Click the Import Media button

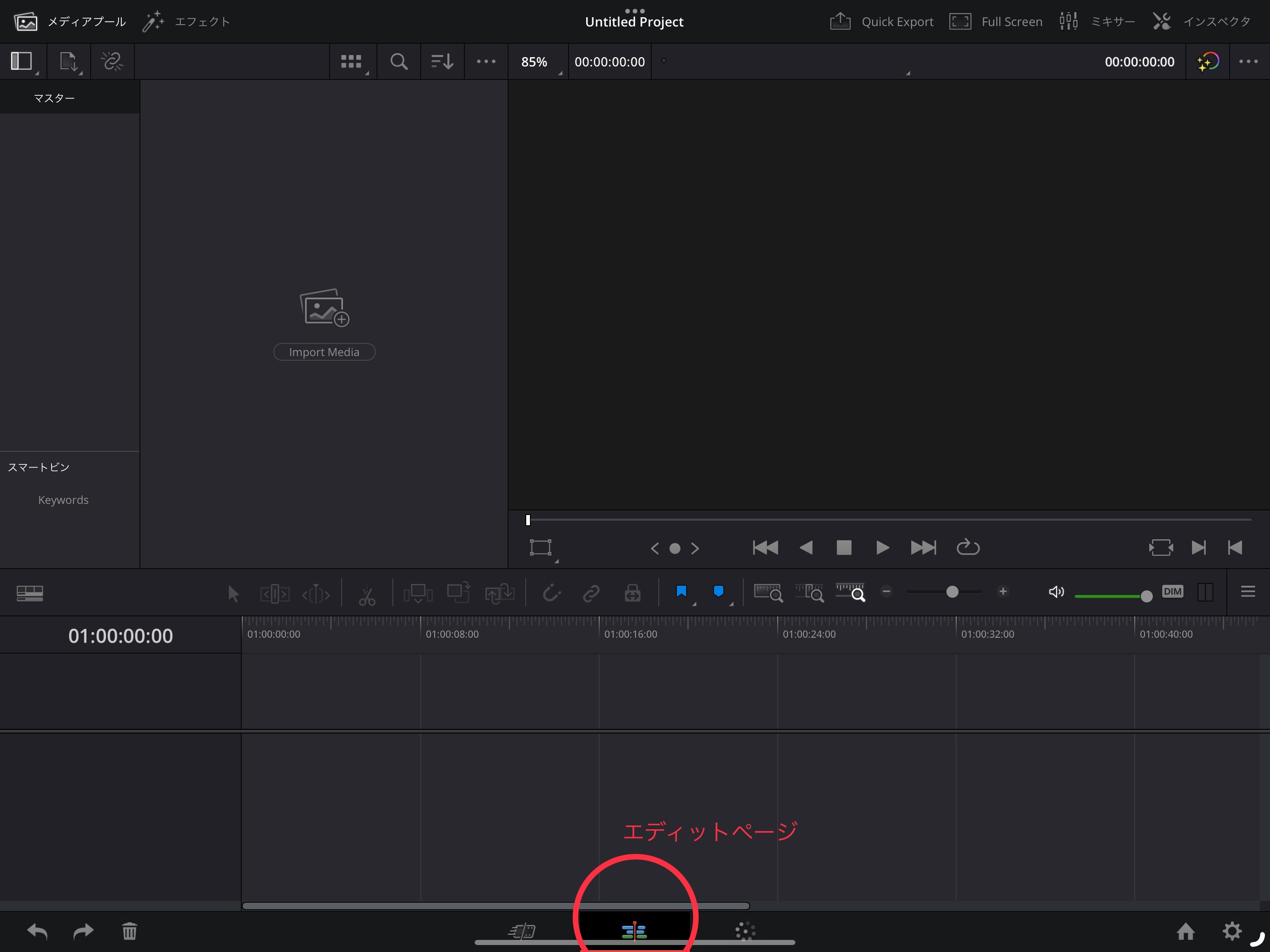[x=324, y=351]
